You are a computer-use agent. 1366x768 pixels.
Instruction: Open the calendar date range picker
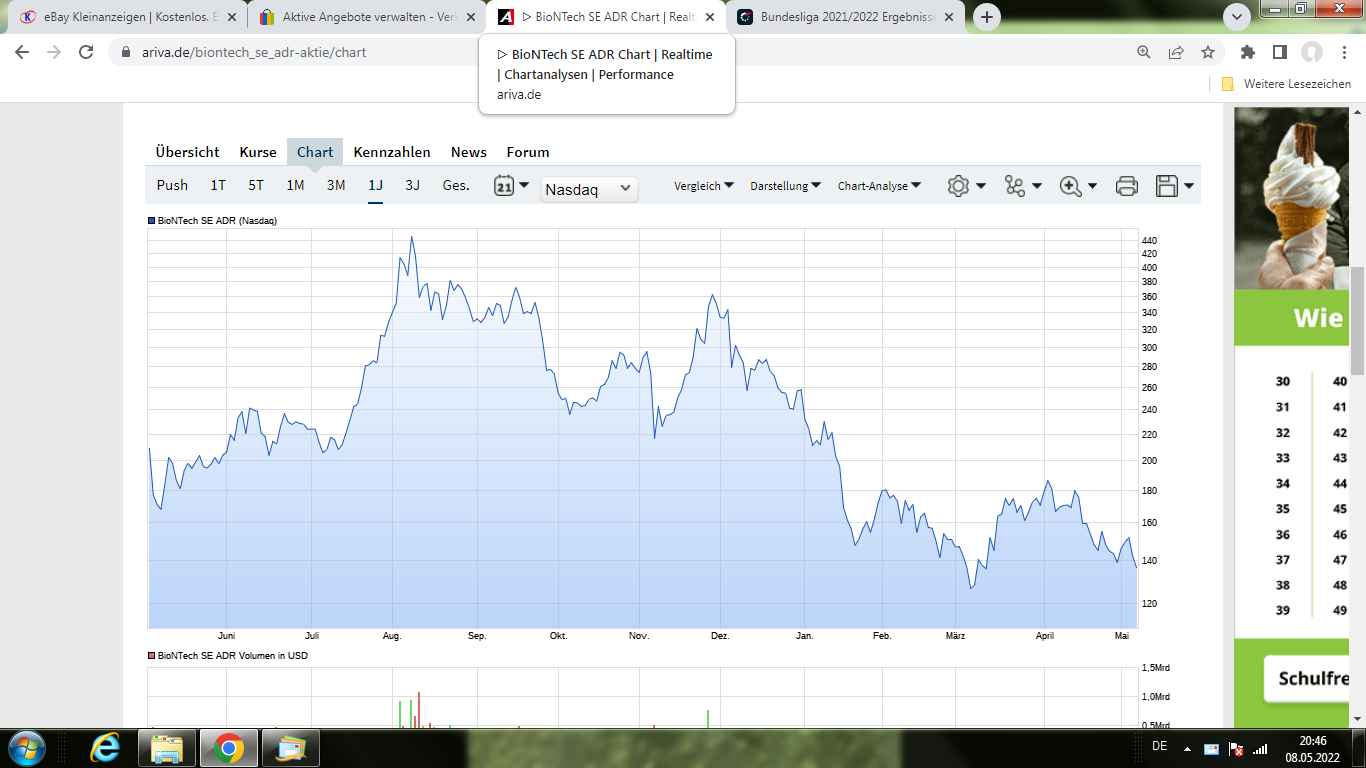tap(511, 185)
